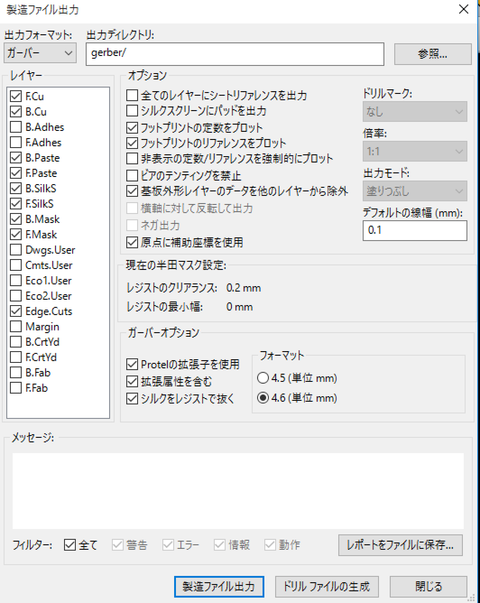Viewport: 480px width, 603px height.
Task: Click inside the メッセージ output box
Action: point(238,491)
